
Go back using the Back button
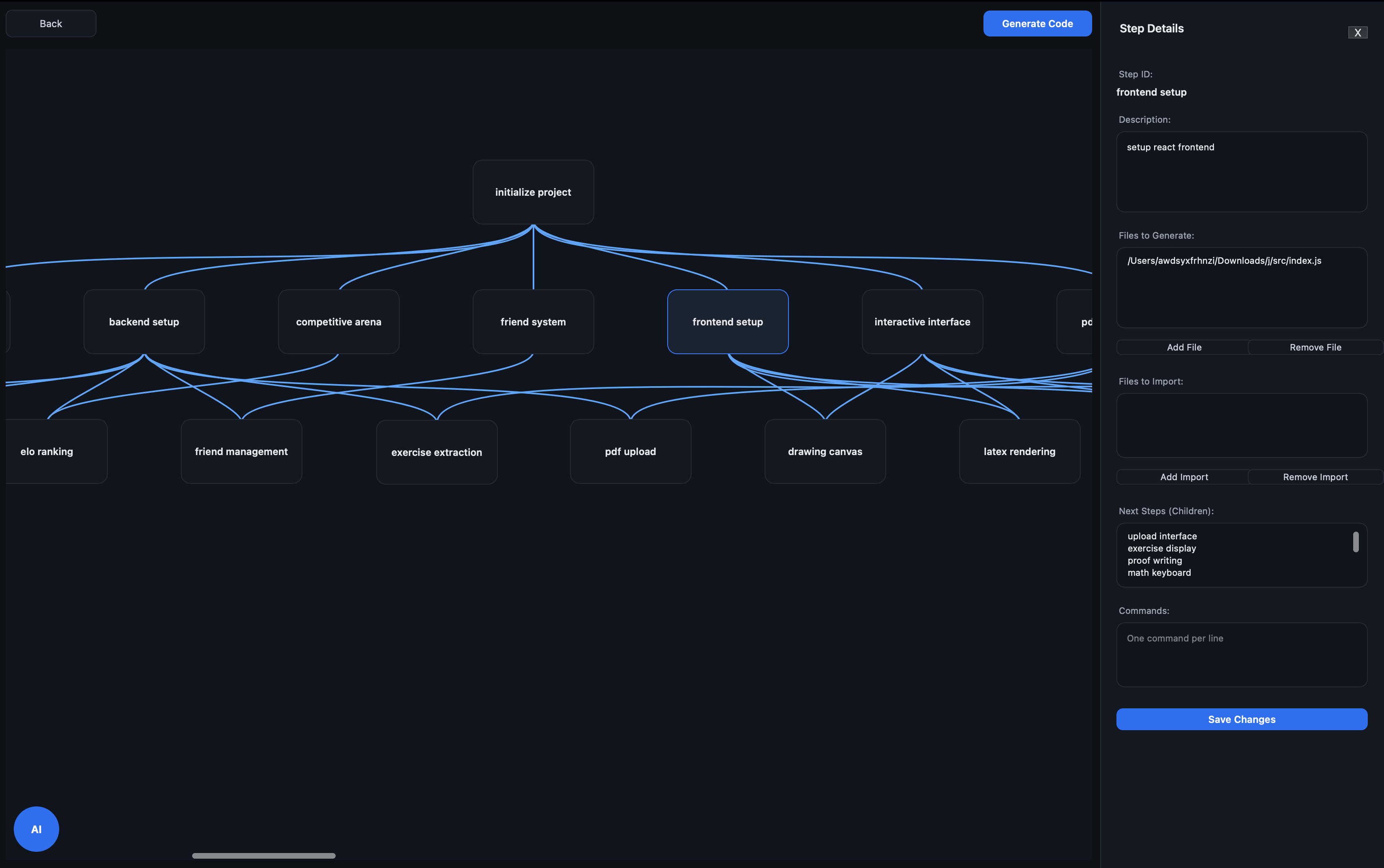51,24
